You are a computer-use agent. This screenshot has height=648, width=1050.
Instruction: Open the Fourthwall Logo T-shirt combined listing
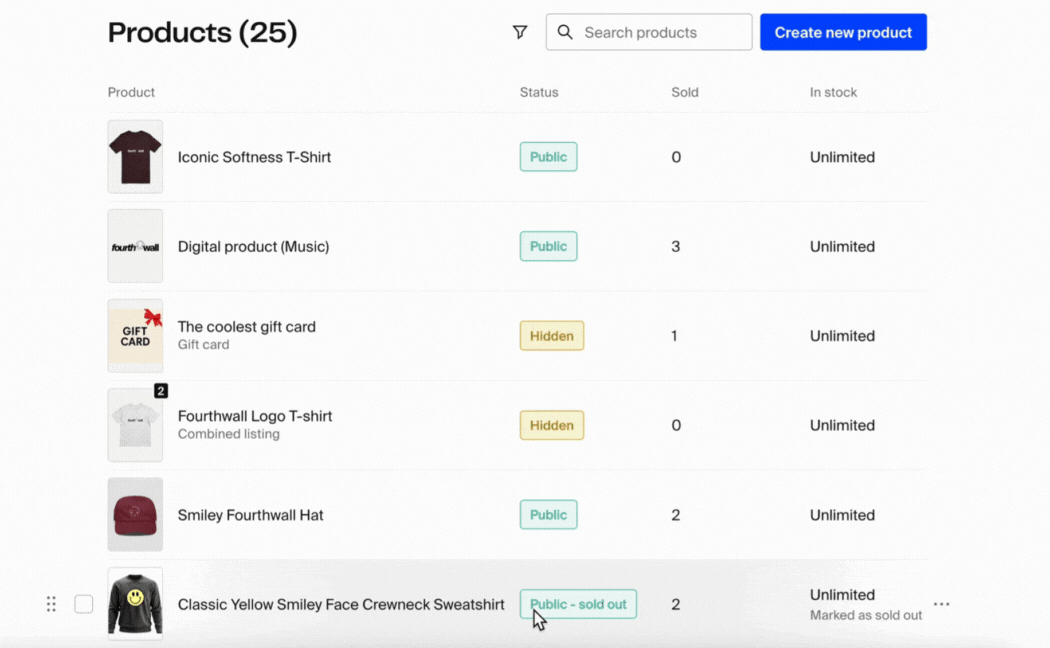click(x=256, y=416)
